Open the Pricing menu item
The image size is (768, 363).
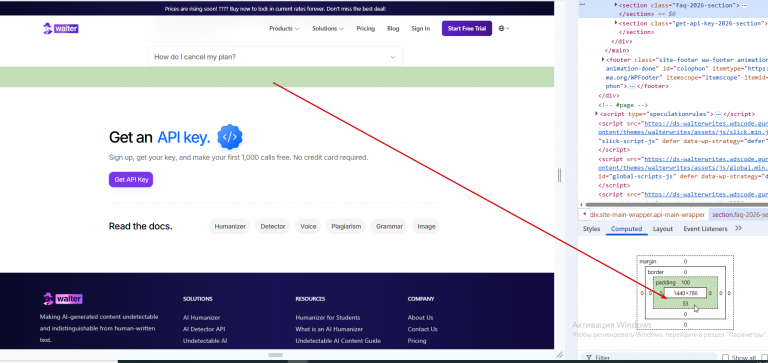[365, 28]
